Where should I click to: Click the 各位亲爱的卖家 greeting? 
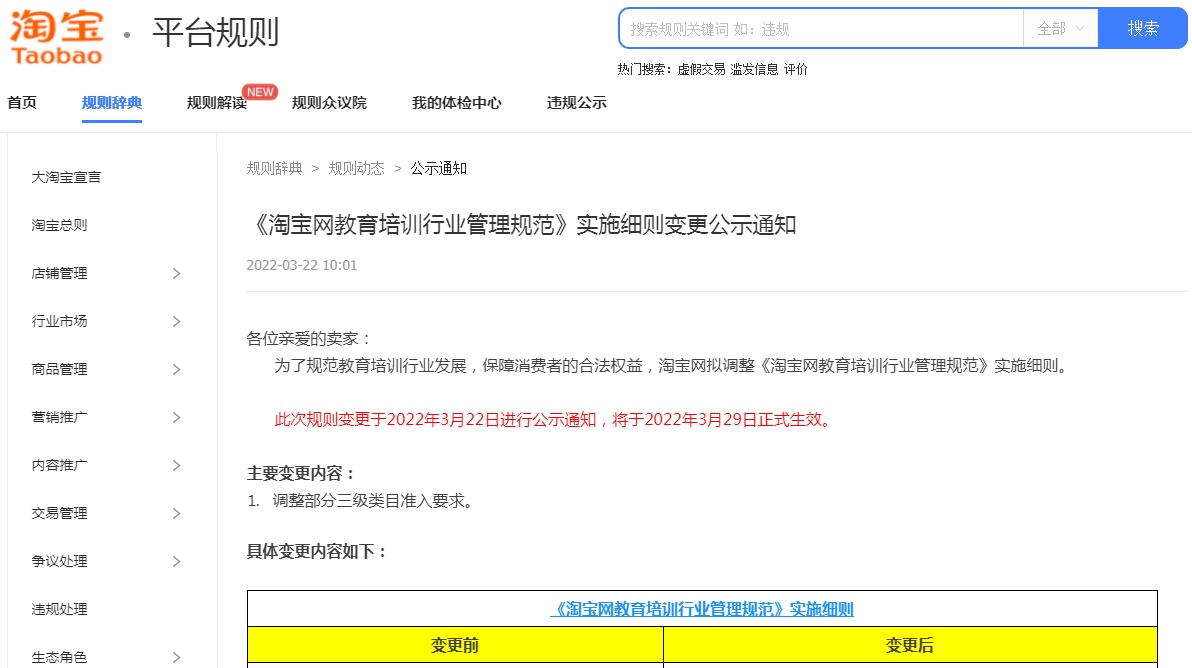click(x=309, y=338)
